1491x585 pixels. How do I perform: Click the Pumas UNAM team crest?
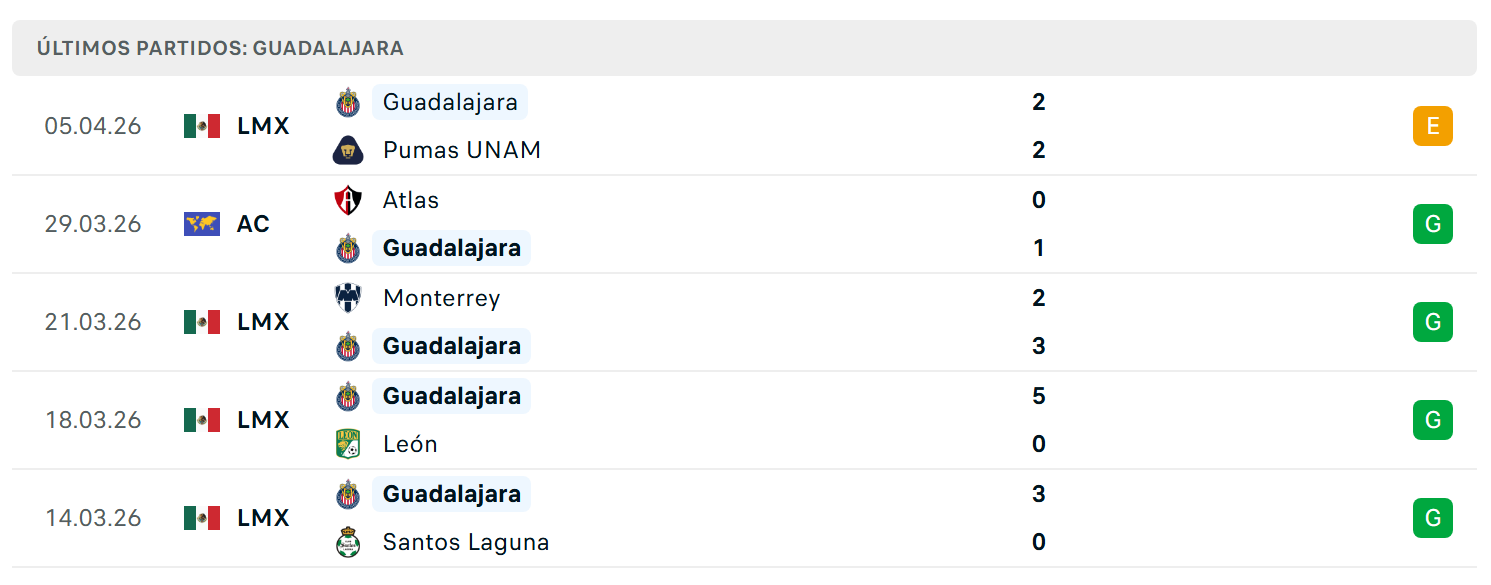click(x=347, y=150)
